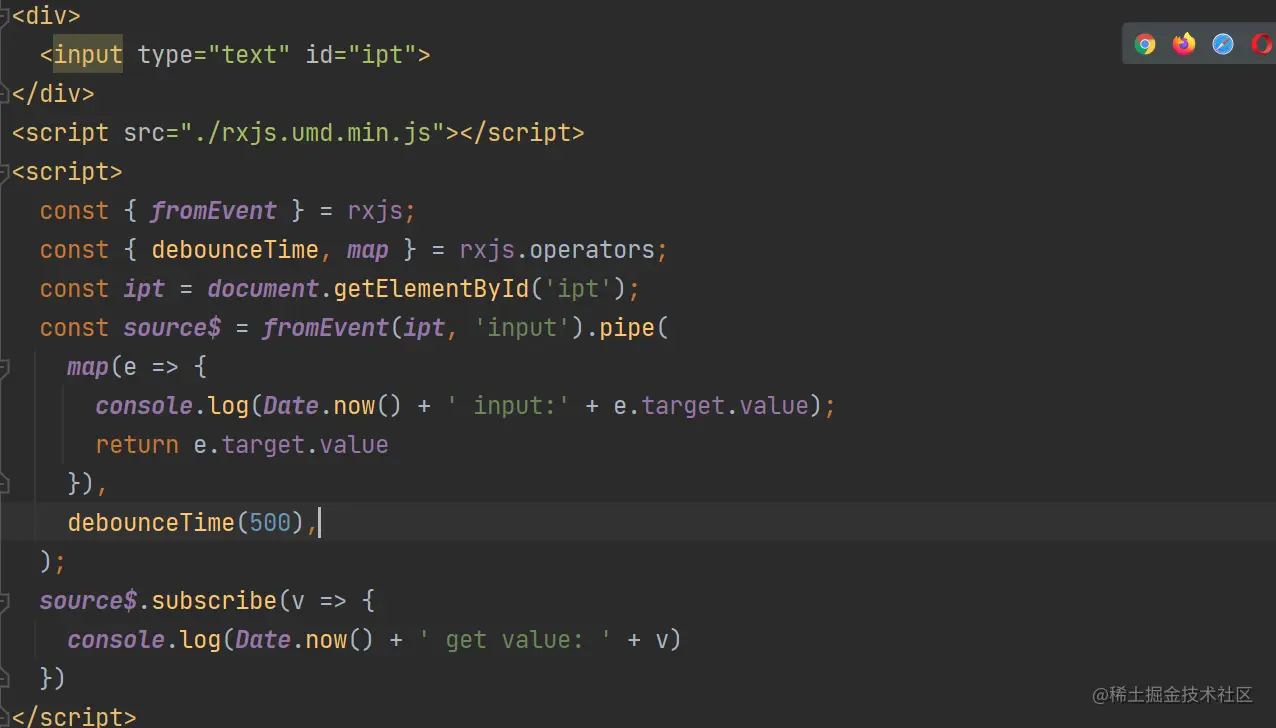Click the type="text" attribute

[x=214, y=54]
